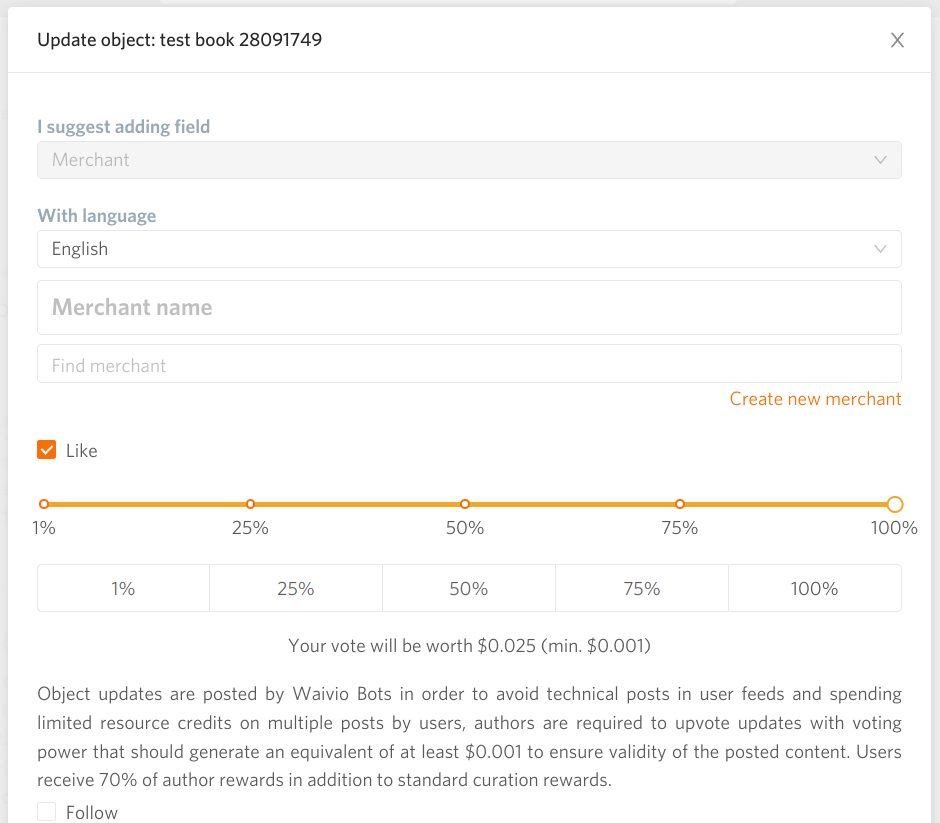
Task: Select the 1% vote button
Action: coord(123,588)
